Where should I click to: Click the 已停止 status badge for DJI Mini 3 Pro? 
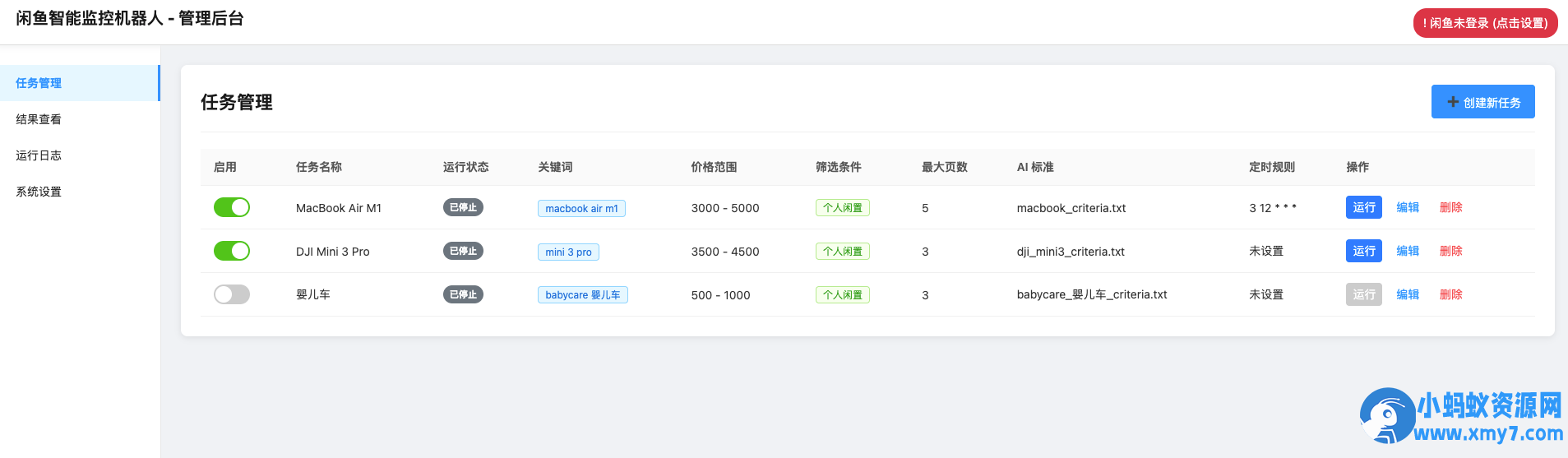click(463, 251)
